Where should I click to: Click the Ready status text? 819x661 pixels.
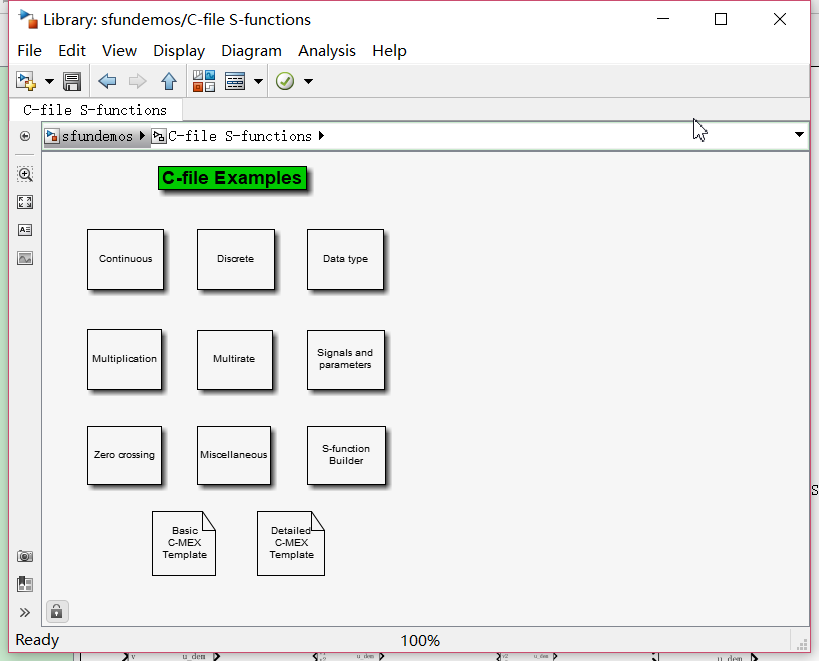37,640
